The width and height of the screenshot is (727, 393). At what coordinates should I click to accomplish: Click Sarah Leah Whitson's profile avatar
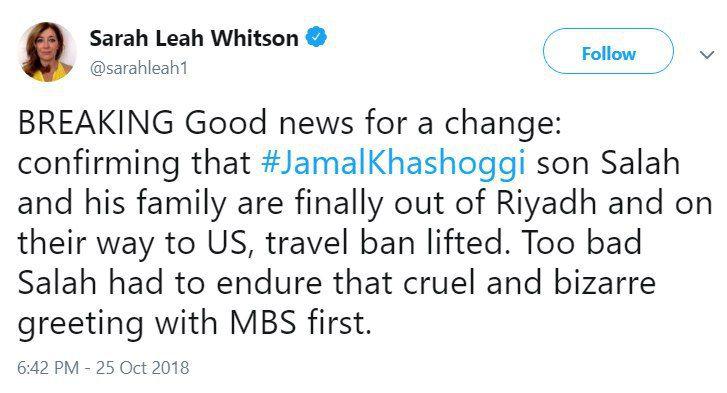(x=47, y=52)
